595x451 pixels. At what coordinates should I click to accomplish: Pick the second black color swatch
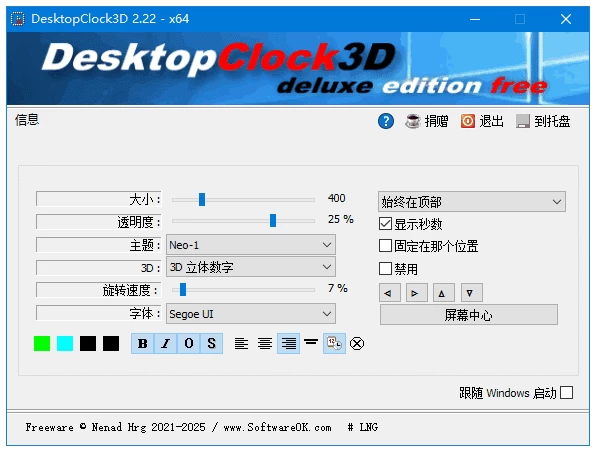click(111, 343)
